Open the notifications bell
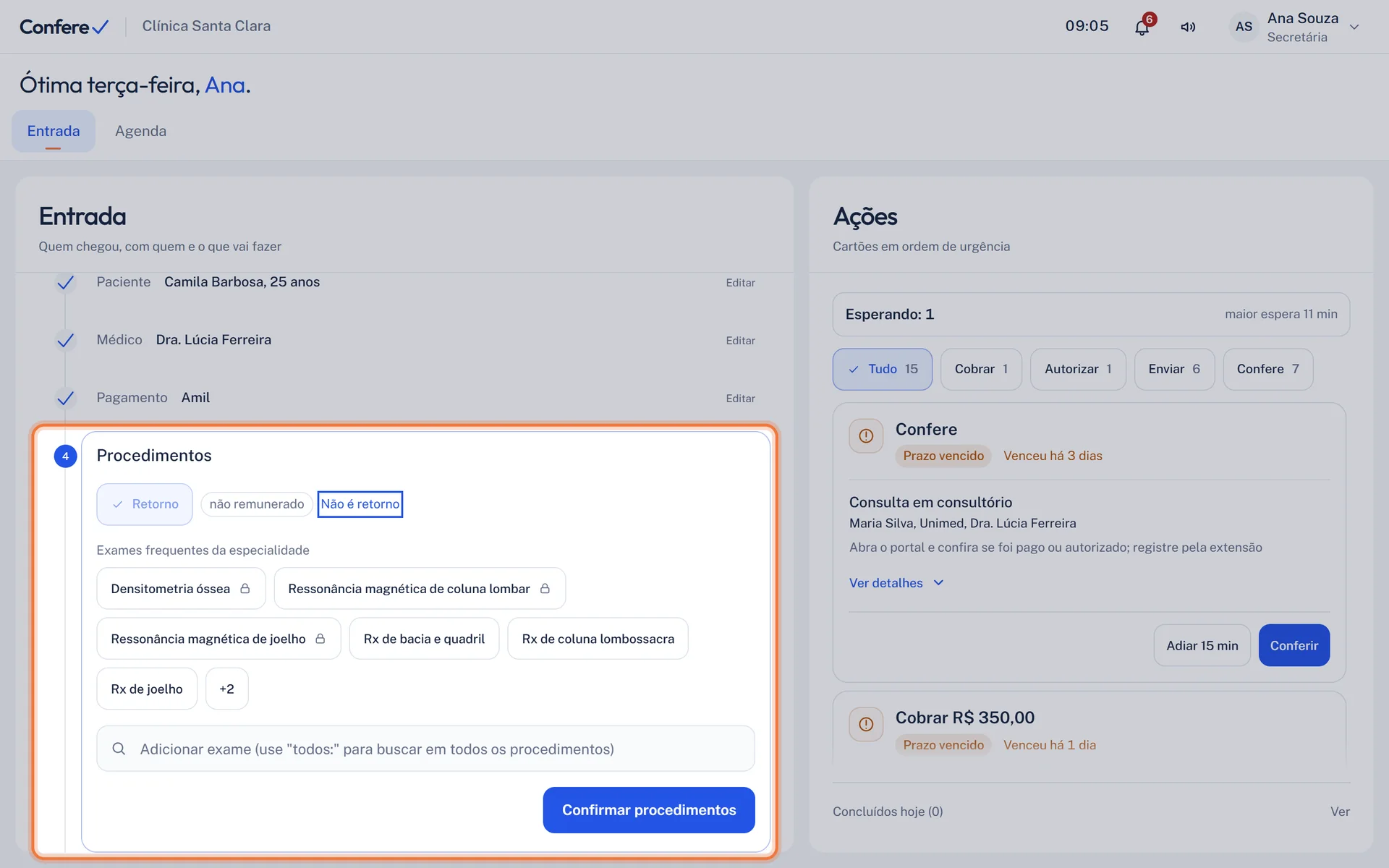 tap(1142, 27)
